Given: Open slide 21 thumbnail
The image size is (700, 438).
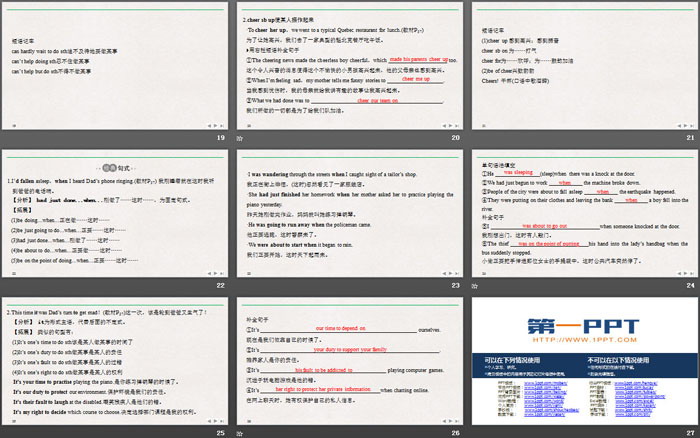Looking at the screenshot, I should (583, 65).
